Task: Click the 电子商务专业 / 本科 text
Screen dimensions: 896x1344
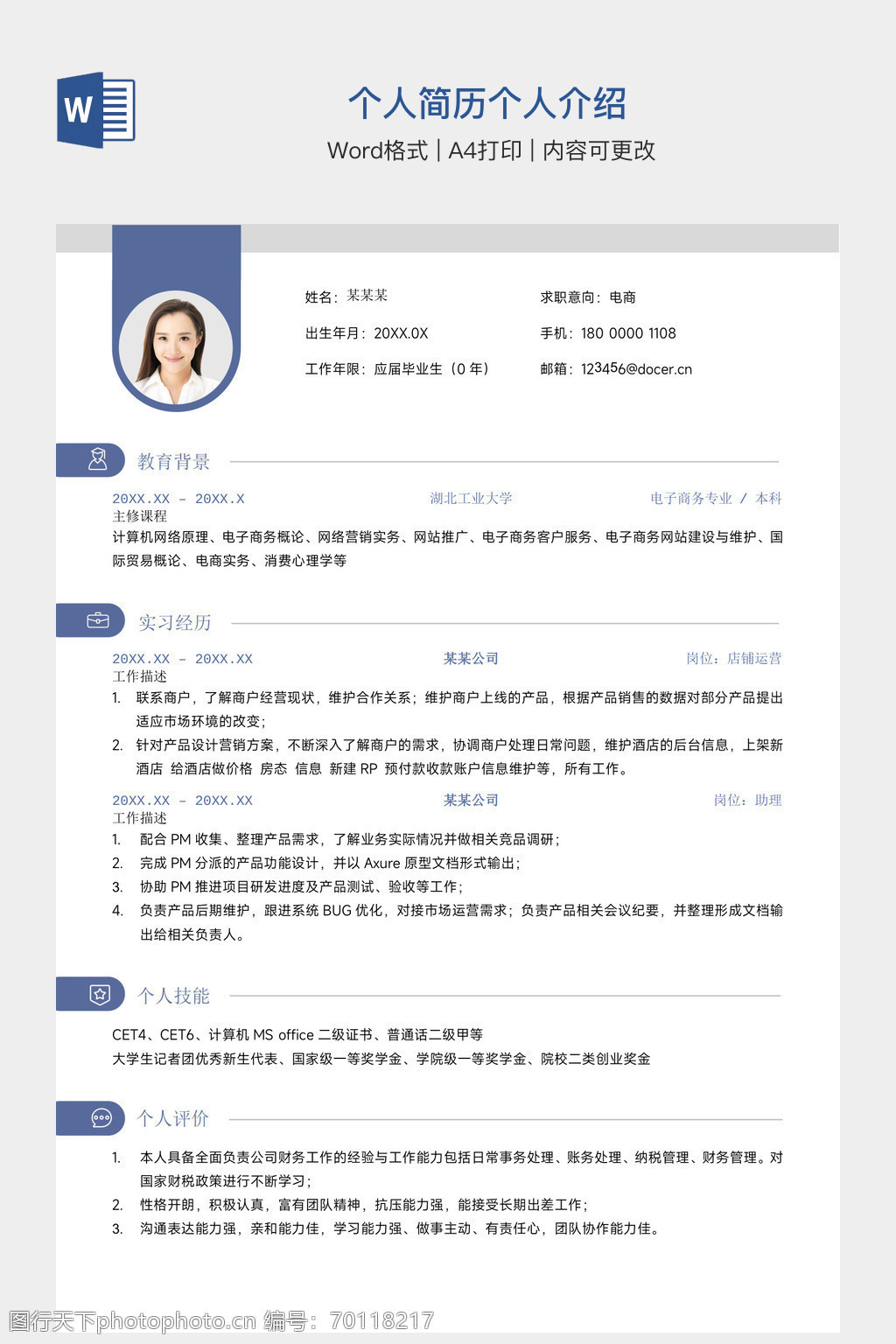Action: tap(715, 499)
